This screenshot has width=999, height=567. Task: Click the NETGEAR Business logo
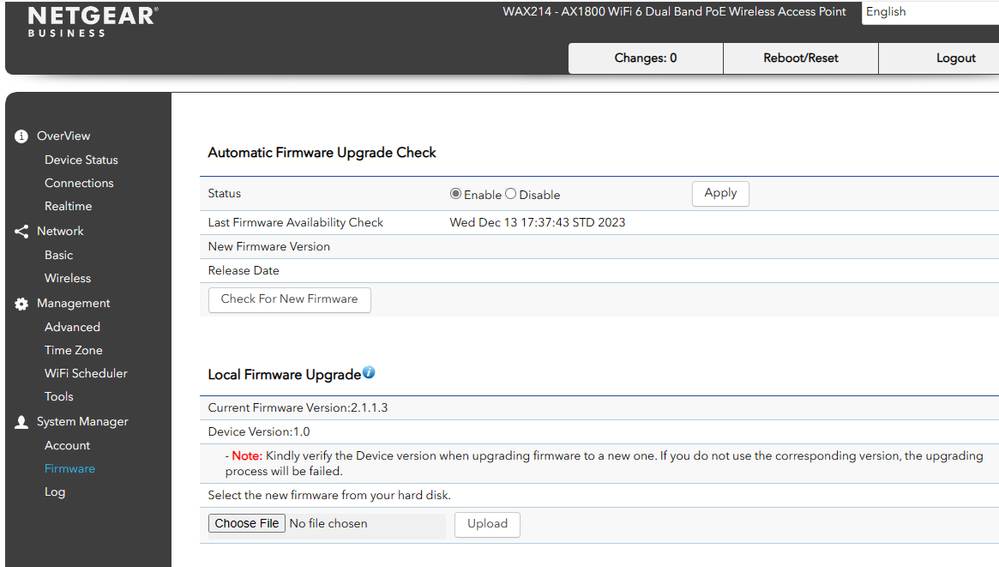[x=92, y=22]
